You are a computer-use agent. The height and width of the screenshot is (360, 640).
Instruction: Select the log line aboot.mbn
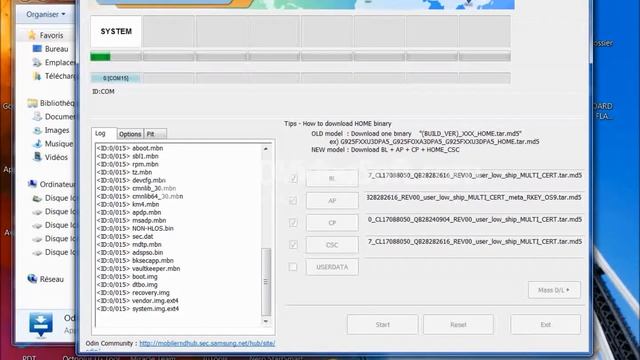[130, 148]
